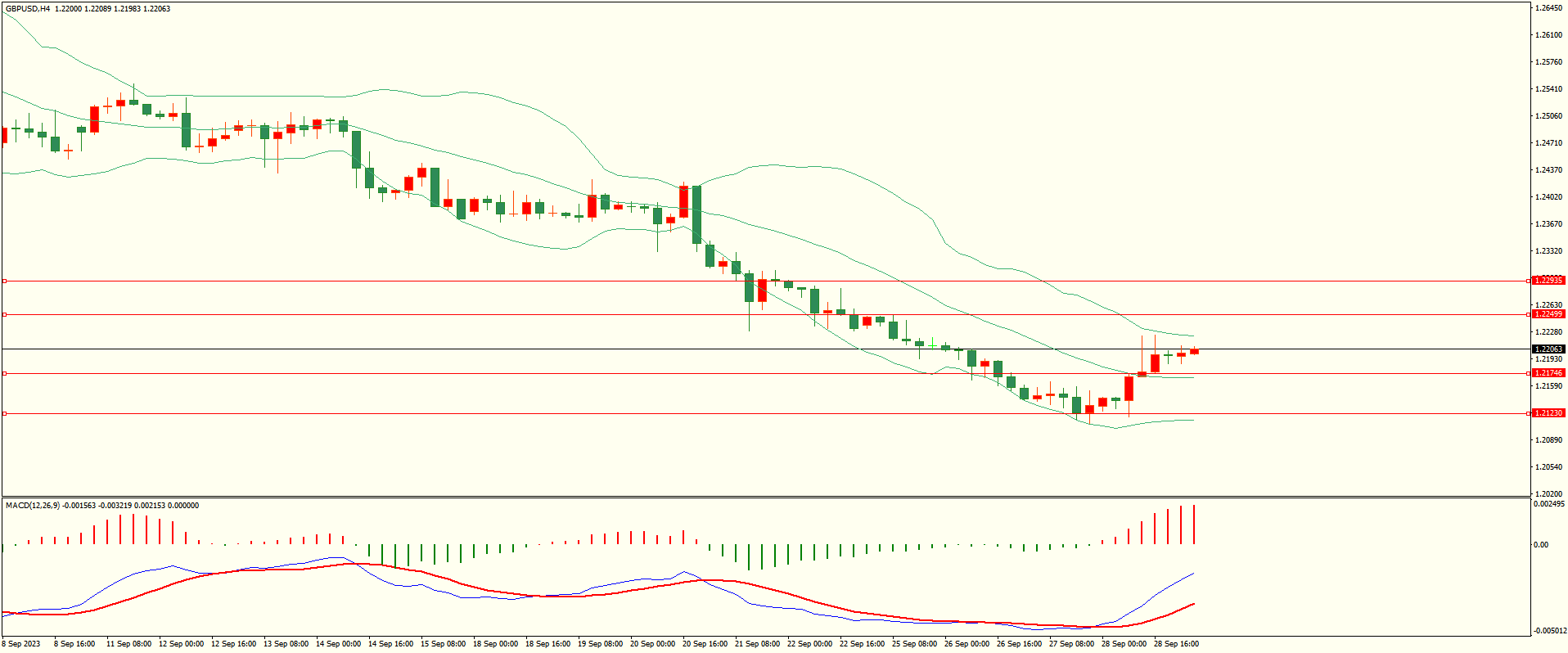Click the 1.25060 price axis label
The height and width of the screenshot is (653, 1568).
coord(1548,116)
